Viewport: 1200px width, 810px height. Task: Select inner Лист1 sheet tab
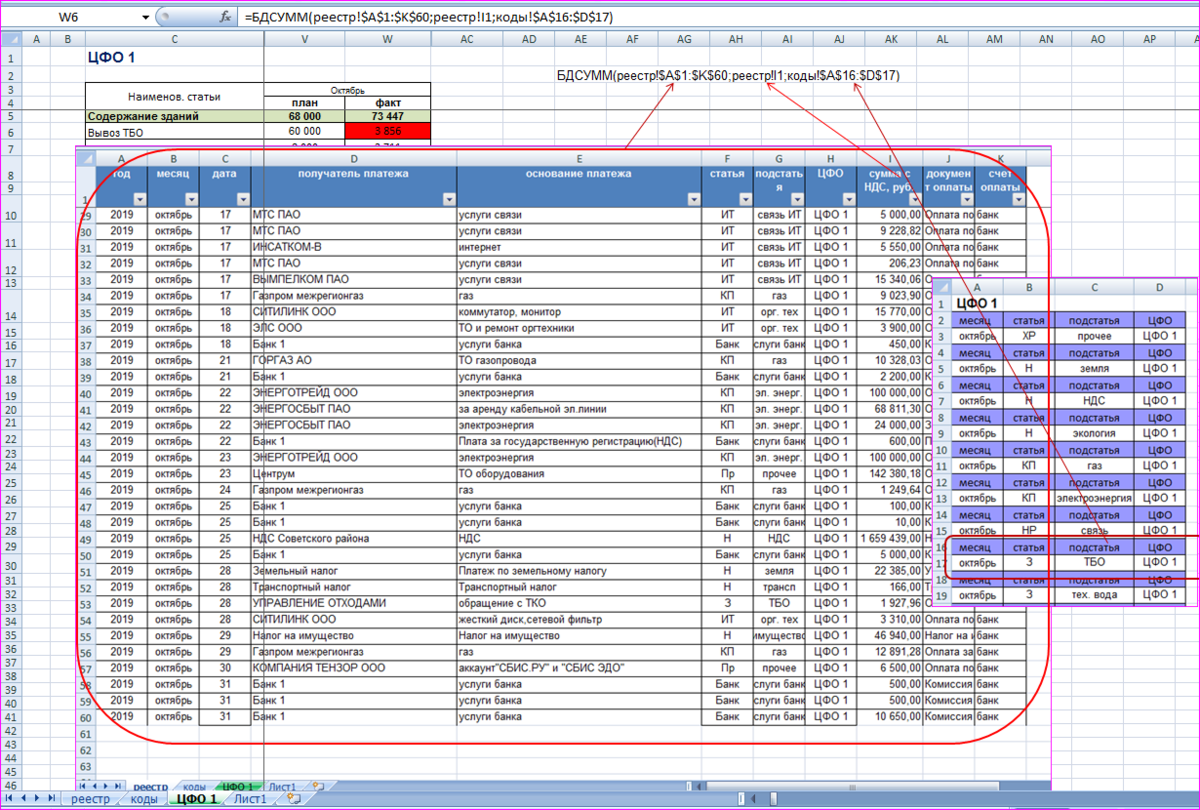(x=283, y=787)
